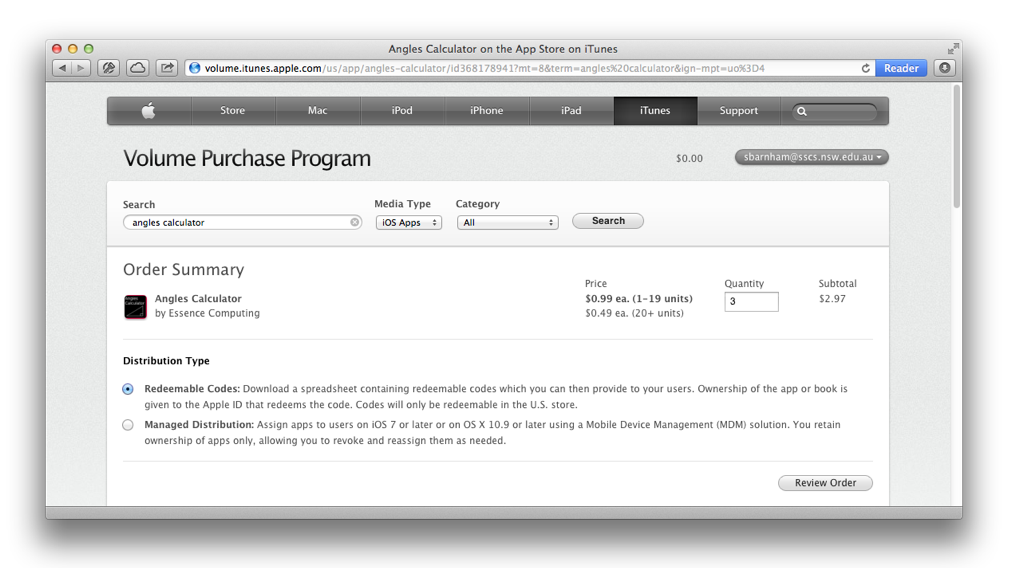Select the Managed Distribution radio button
This screenshot has height=568, width=1012.
point(128,425)
